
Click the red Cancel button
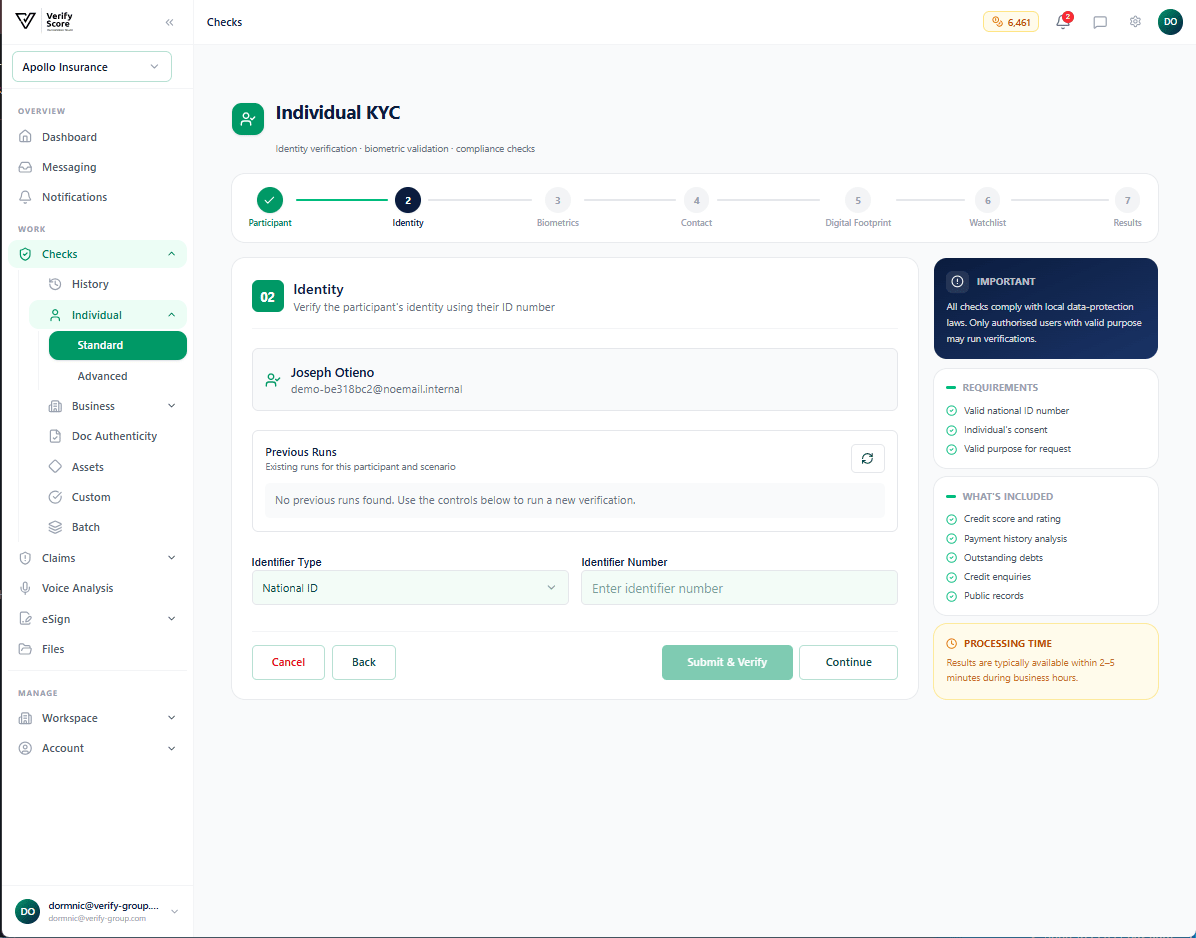(288, 662)
